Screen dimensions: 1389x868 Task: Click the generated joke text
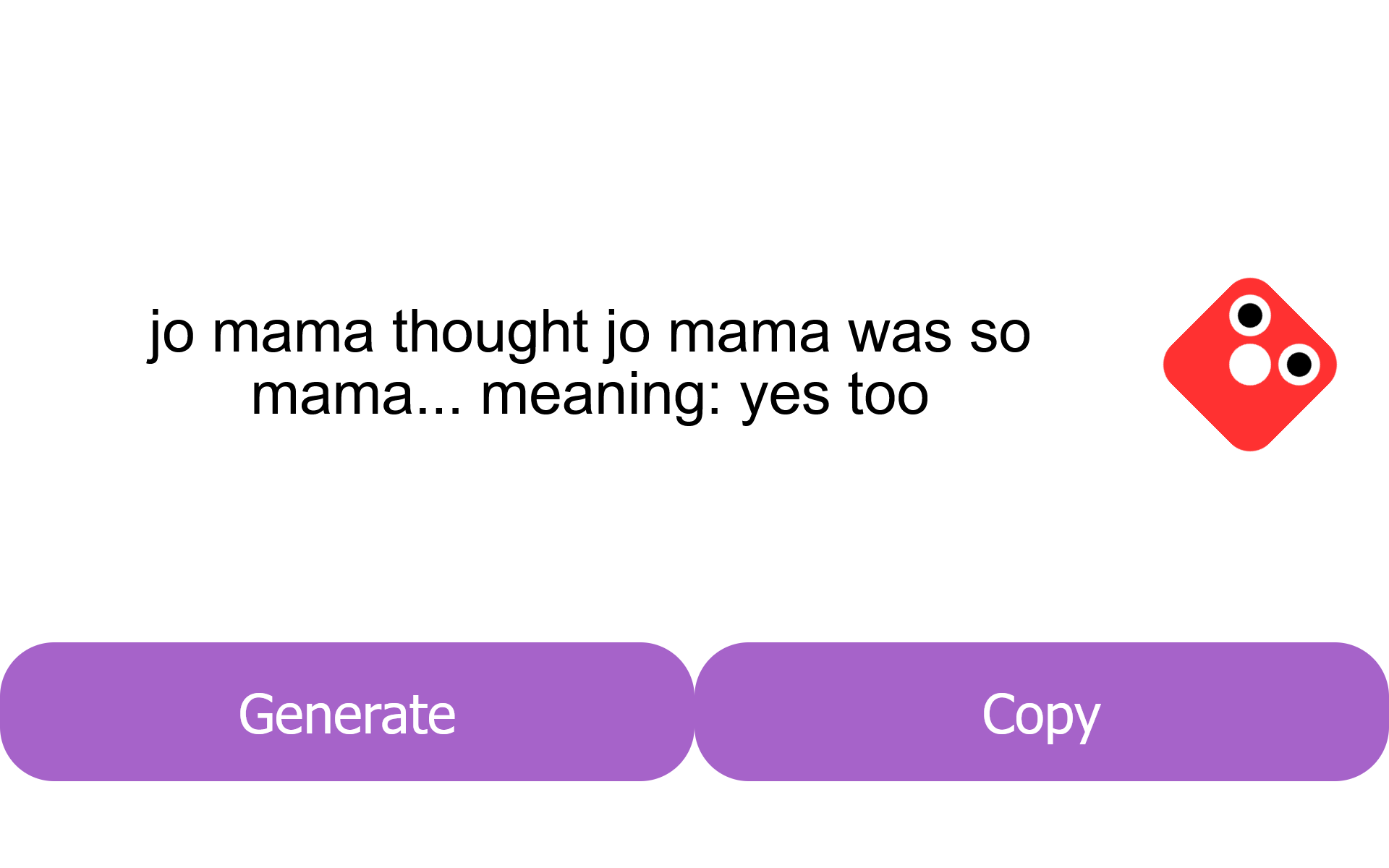tap(590, 363)
